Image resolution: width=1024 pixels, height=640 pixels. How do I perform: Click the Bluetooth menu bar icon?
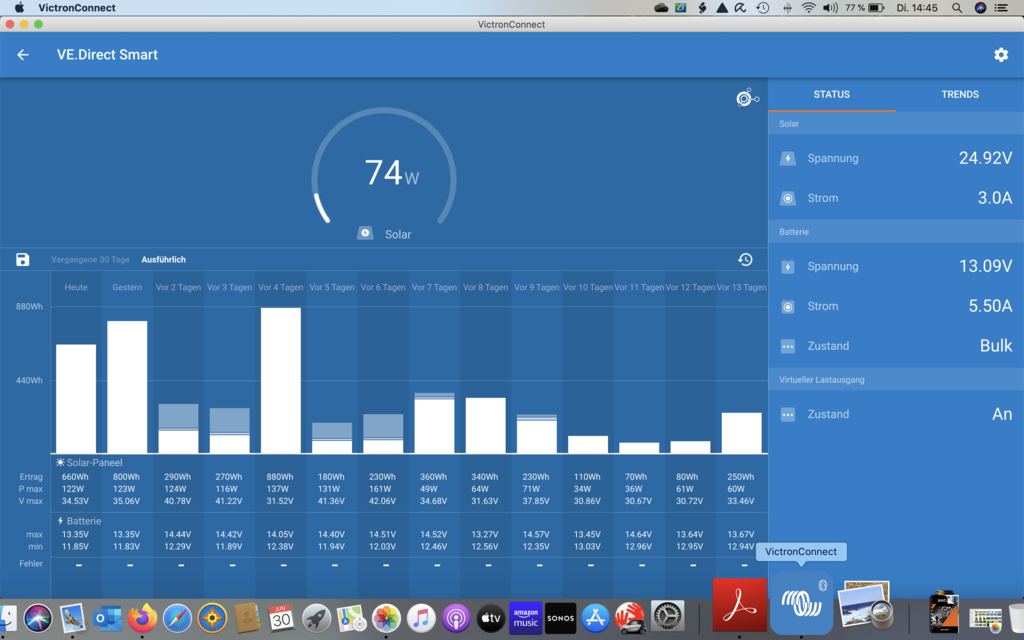coord(787,8)
